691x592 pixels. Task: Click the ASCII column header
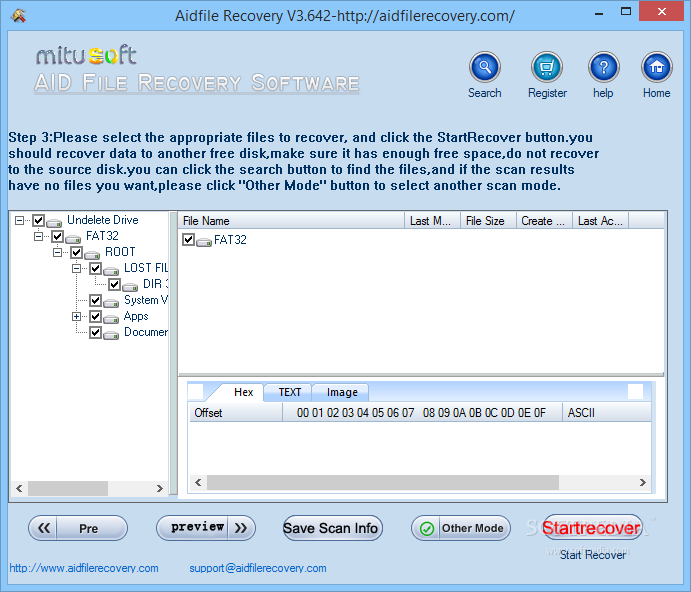pos(606,413)
